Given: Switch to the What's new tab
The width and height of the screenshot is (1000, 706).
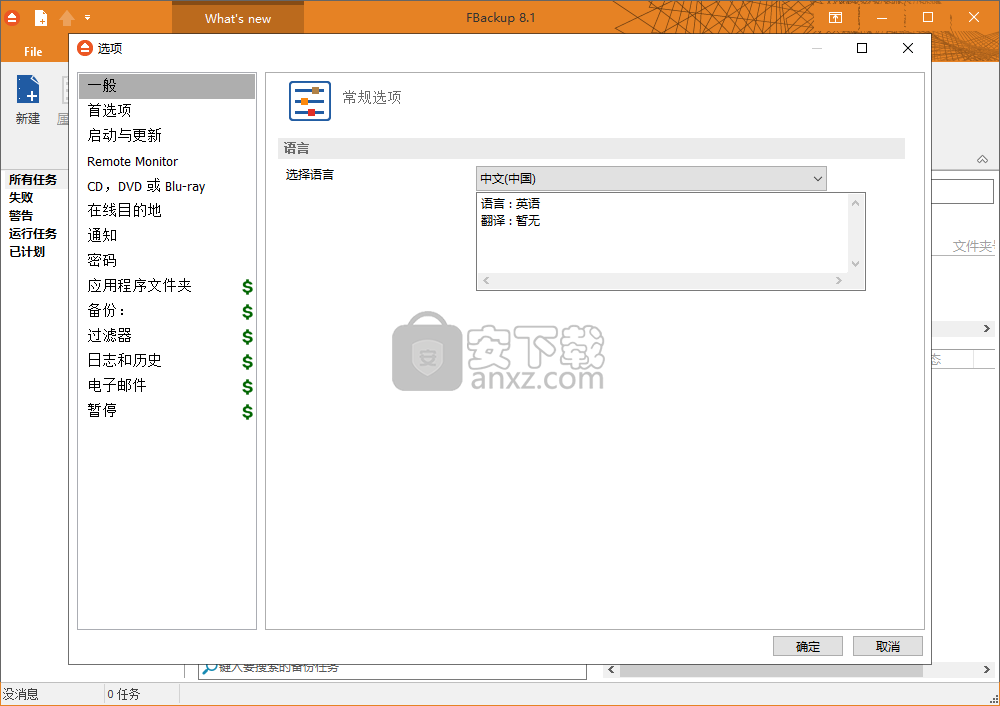Looking at the screenshot, I should coord(238,18).
